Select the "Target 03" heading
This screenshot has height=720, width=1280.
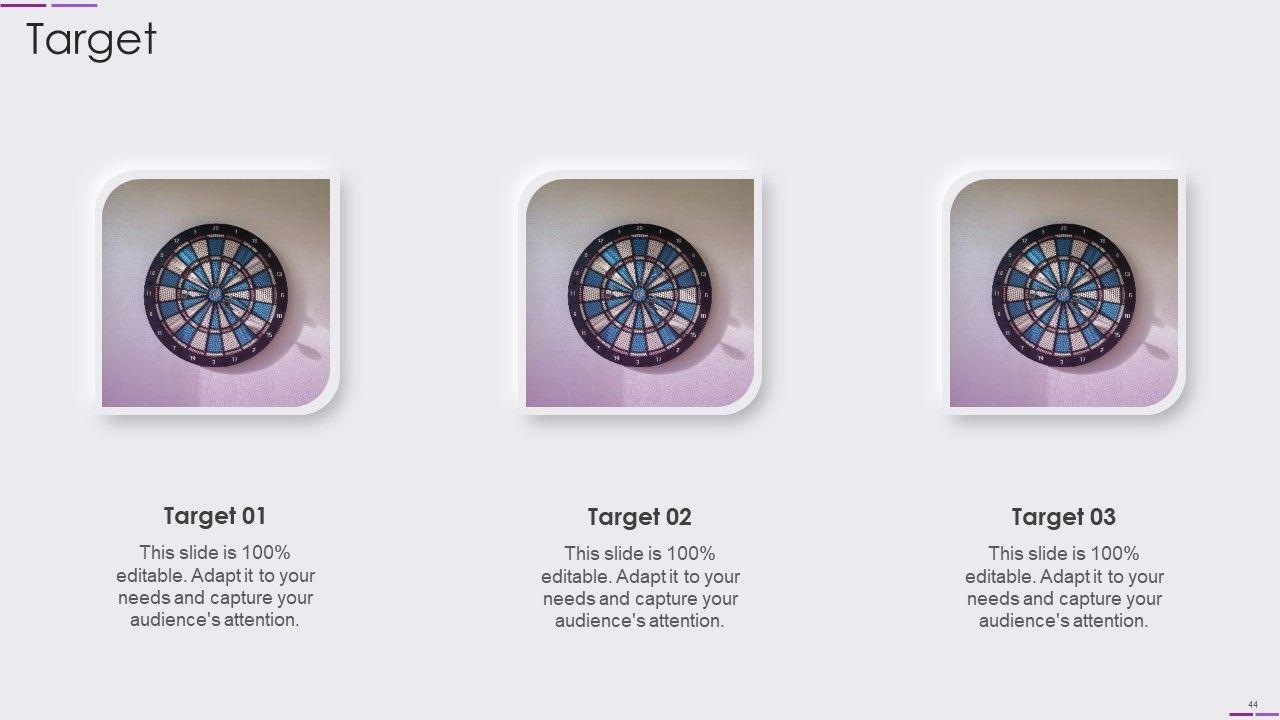tap(1064, 517)
